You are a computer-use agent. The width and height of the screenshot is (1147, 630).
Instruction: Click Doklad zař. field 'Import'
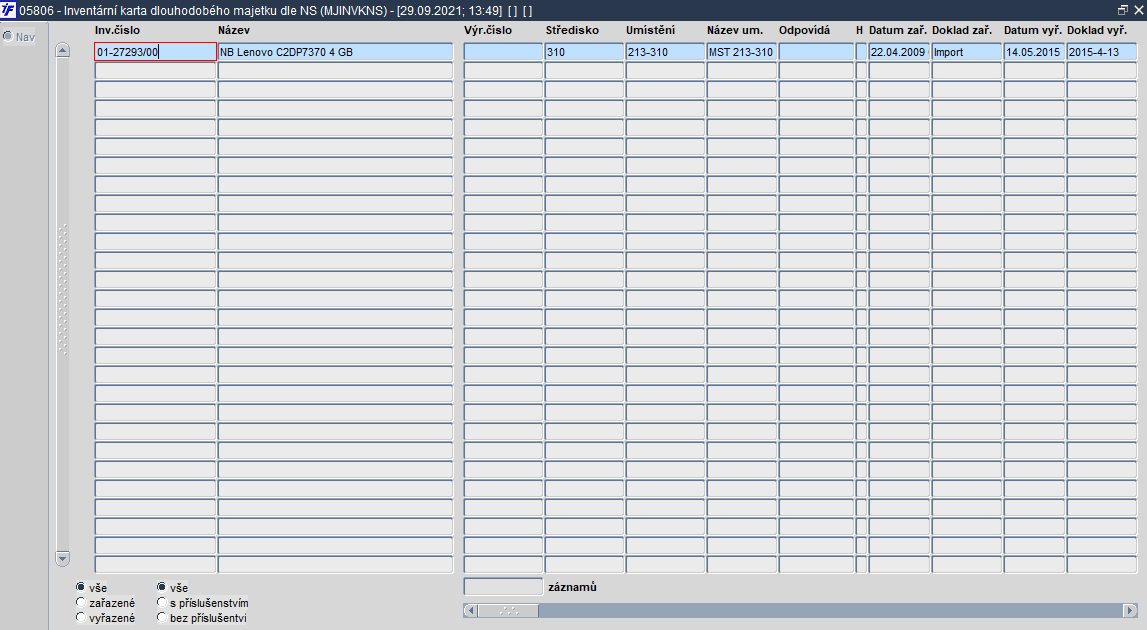point(966,52)
